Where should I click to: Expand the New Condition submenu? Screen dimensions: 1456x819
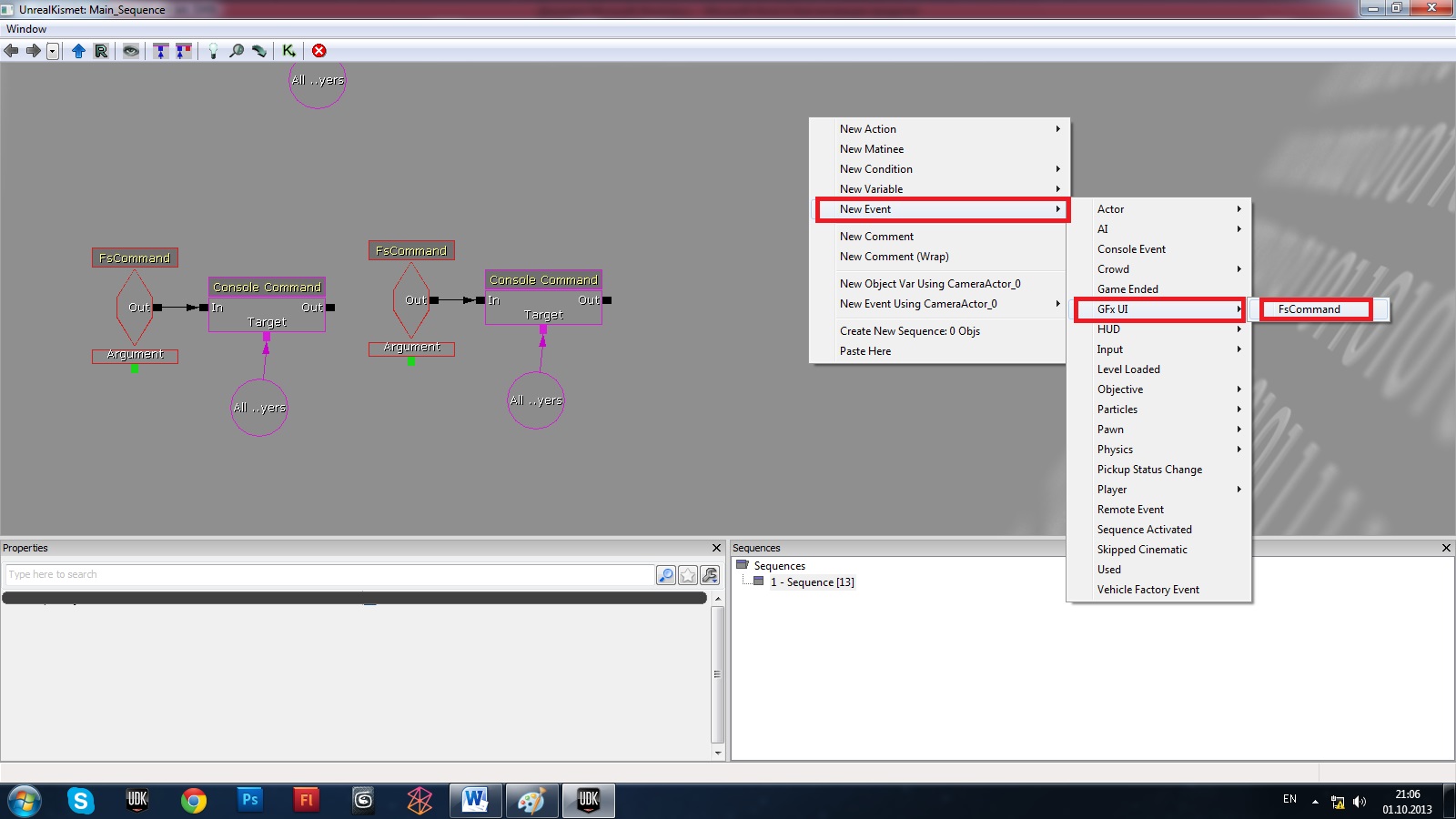[x=940, y=169]
